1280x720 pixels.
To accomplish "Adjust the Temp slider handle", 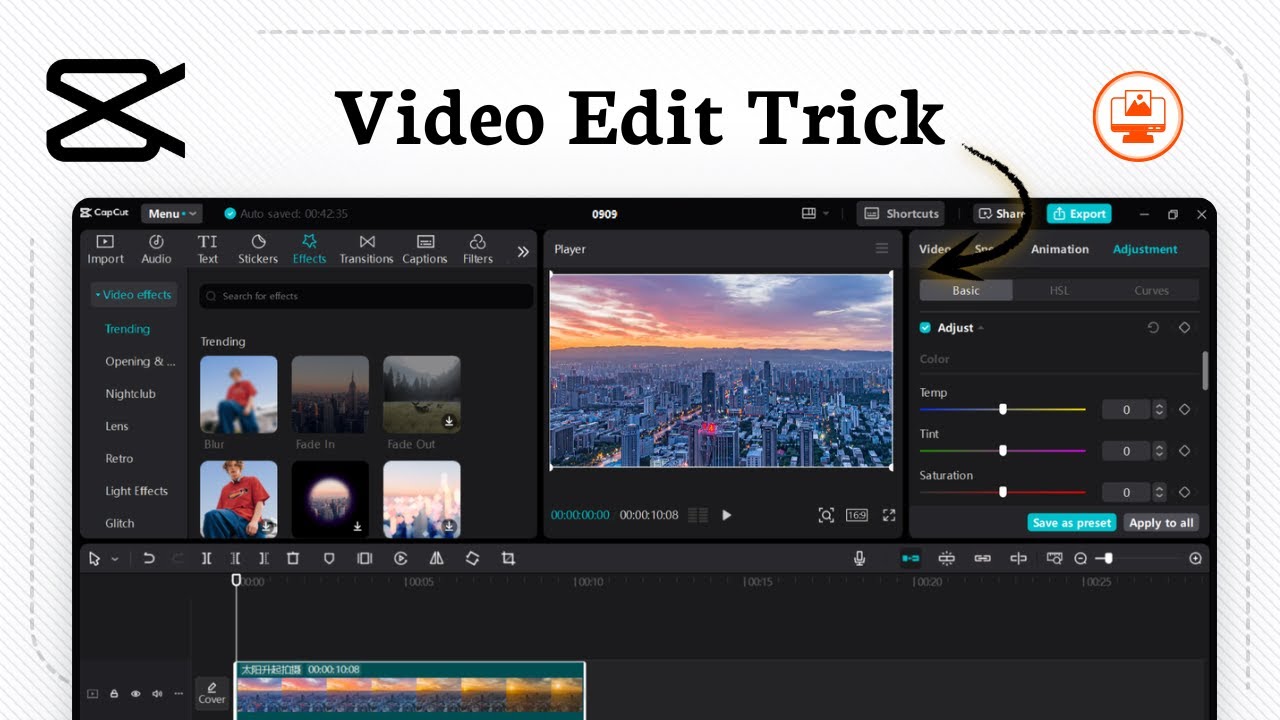I will pyautogui.click(x=1003, y=409).
